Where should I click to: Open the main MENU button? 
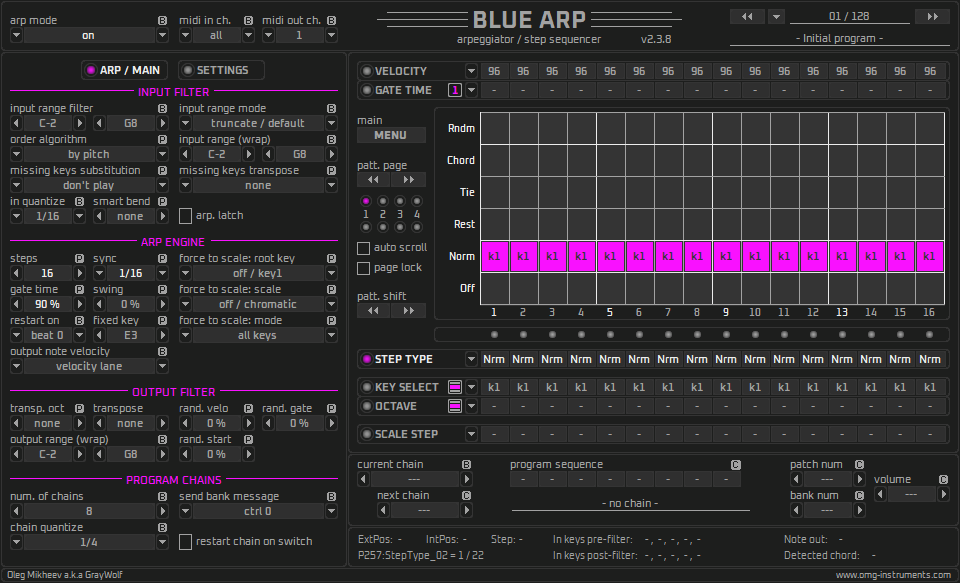(x=391, y=135)
